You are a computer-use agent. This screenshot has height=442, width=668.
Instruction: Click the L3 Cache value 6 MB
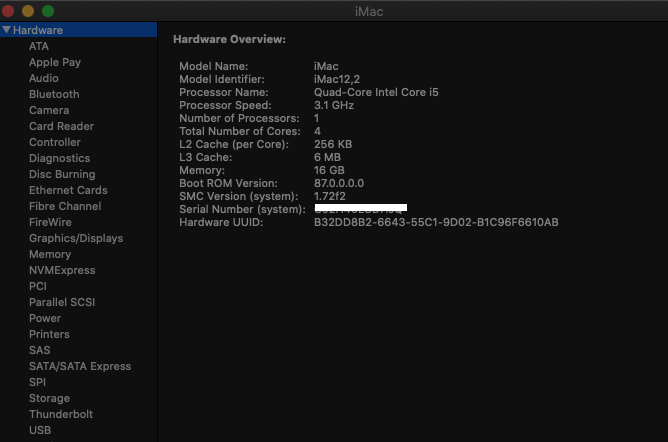(x=327, y=157)
